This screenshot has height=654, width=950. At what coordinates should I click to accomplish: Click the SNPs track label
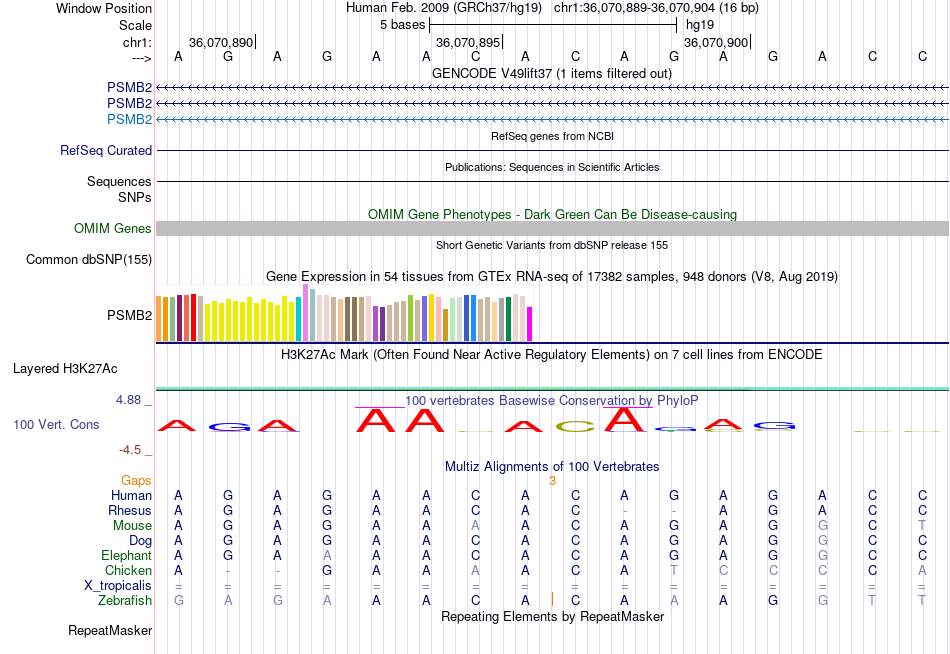pyautogui.click(x=135, y=198)
